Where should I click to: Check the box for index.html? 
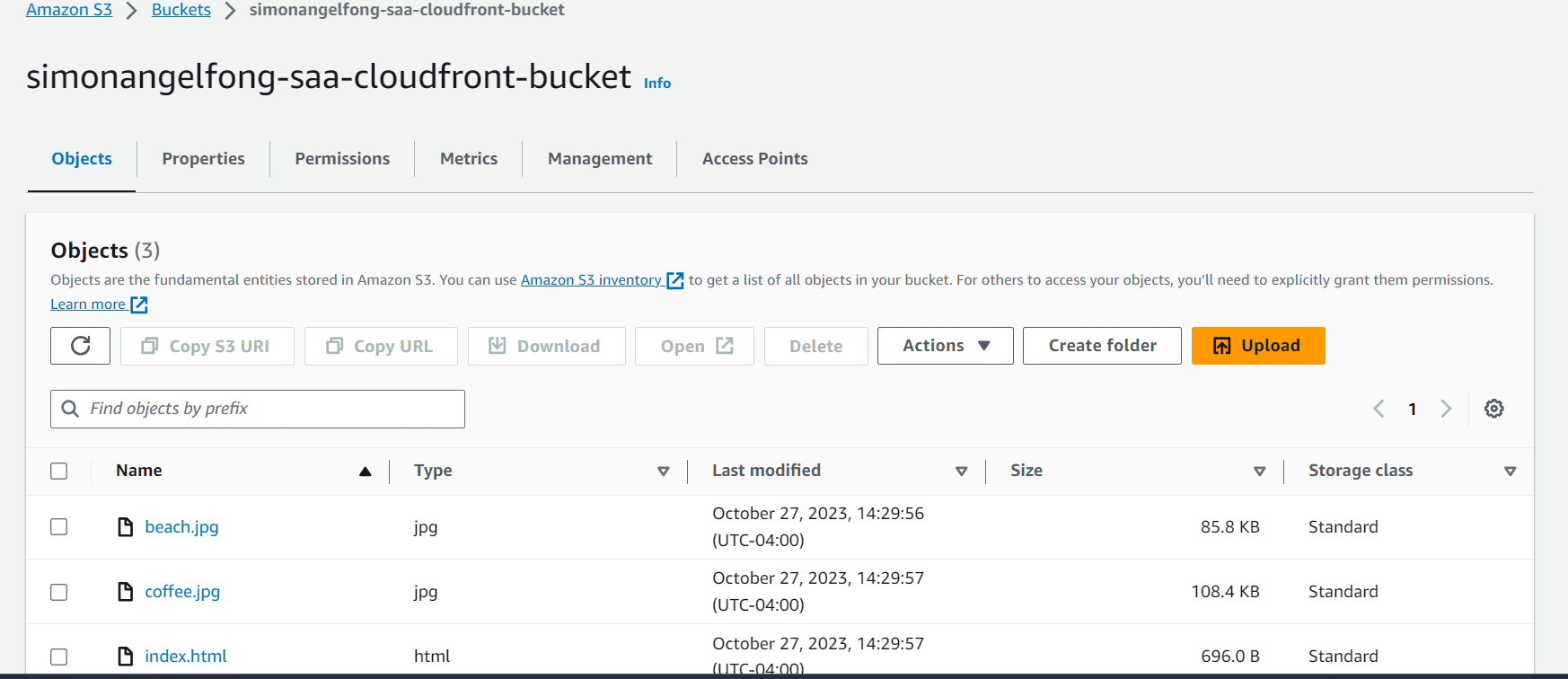click(59, 657)
